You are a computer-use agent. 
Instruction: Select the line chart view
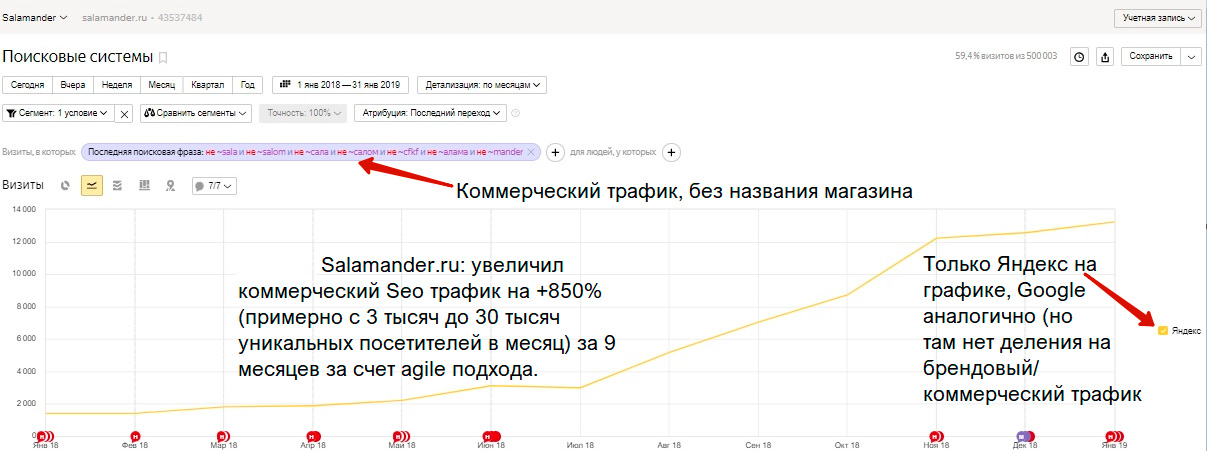click(92, 185)
